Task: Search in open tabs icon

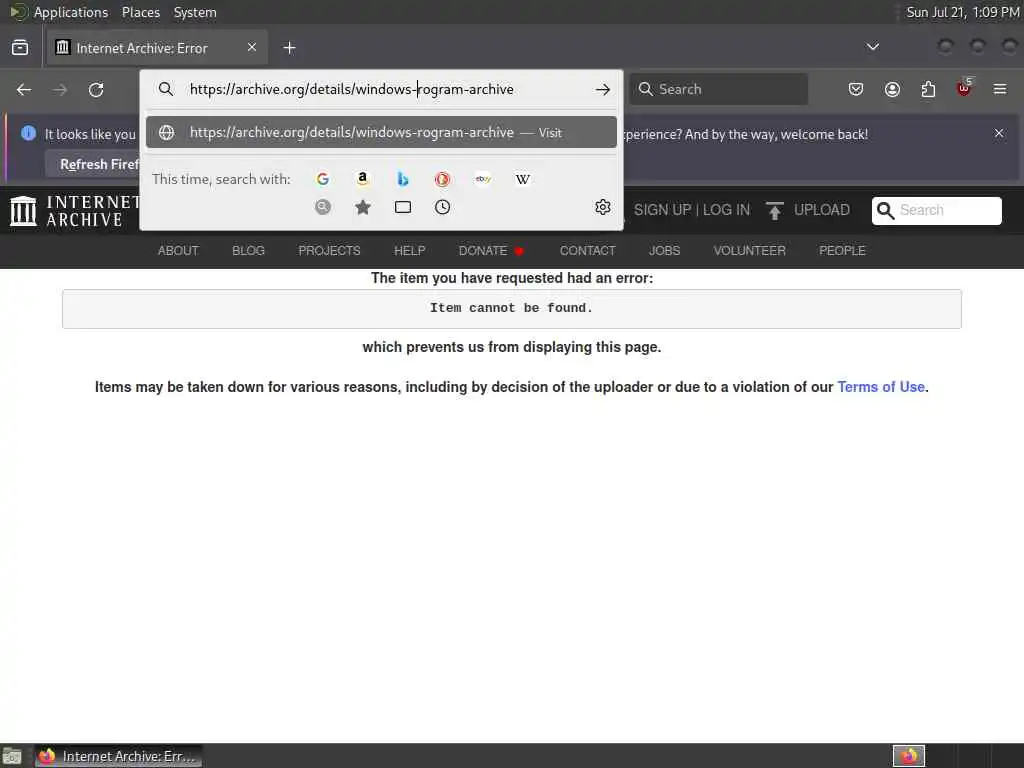Action: pos(403,207)
